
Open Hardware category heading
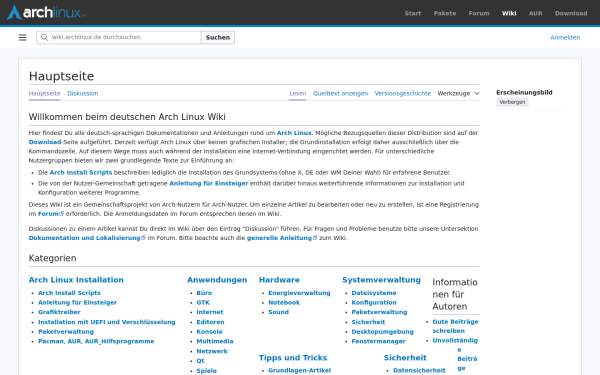[x=279, y=280]
